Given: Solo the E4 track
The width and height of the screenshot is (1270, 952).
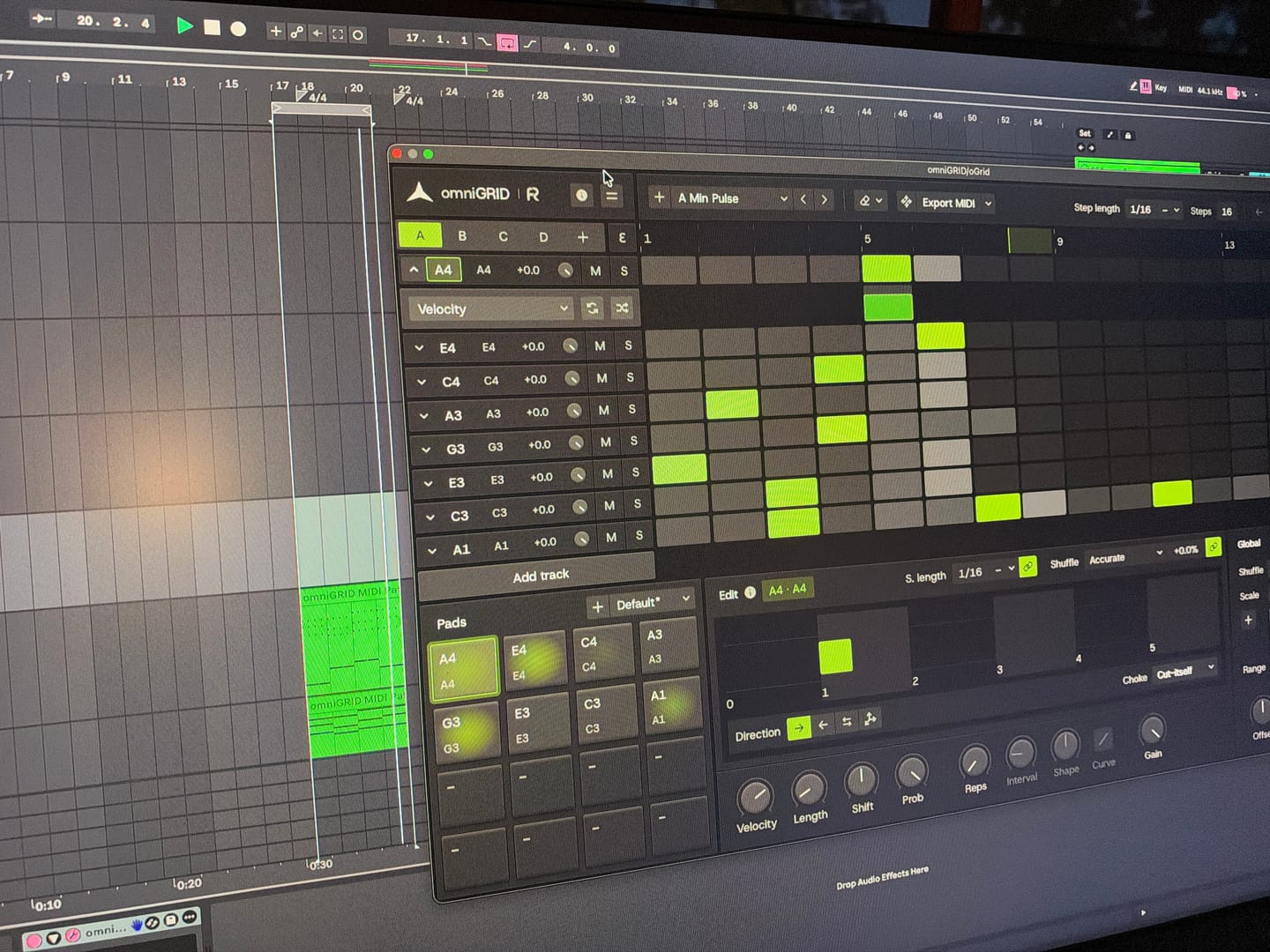Looking at the screenshot, I should 628,346.
